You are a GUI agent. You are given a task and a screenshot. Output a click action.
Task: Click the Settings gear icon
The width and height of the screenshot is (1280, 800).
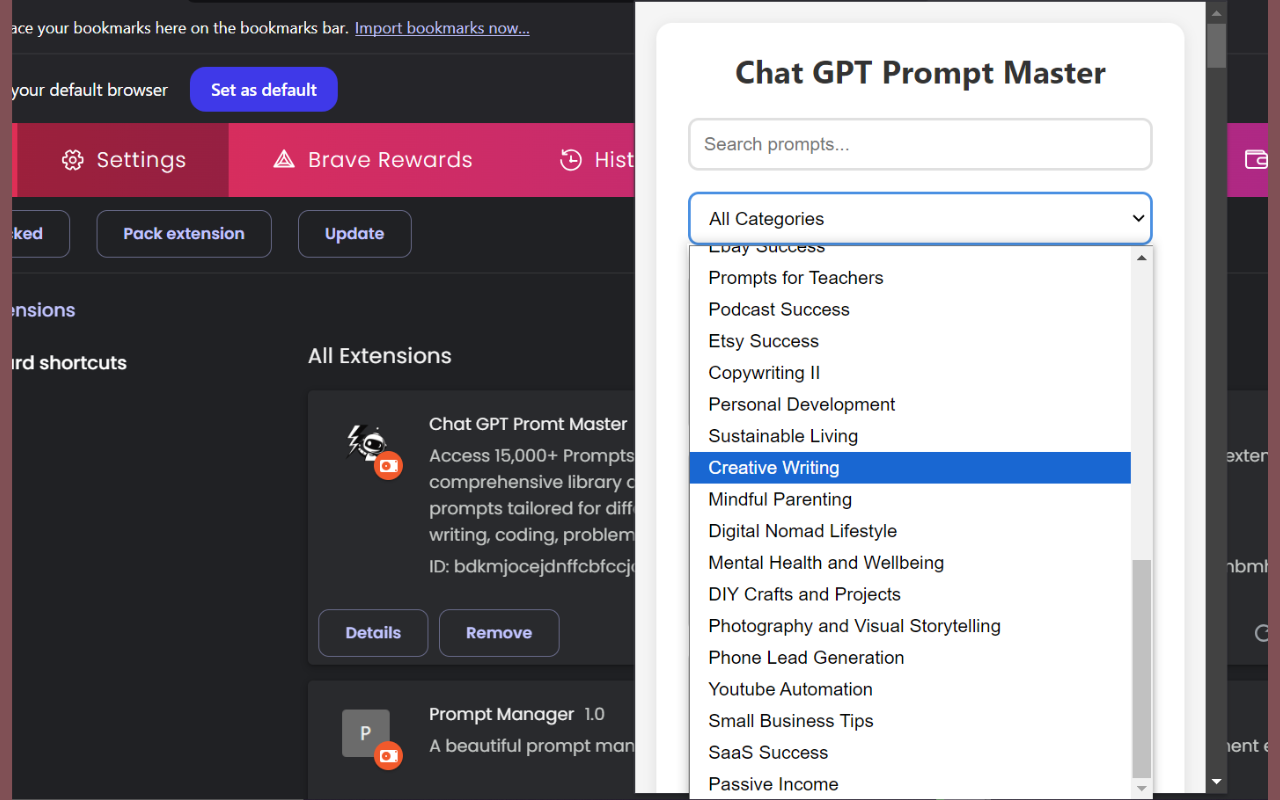coord(72,160)
